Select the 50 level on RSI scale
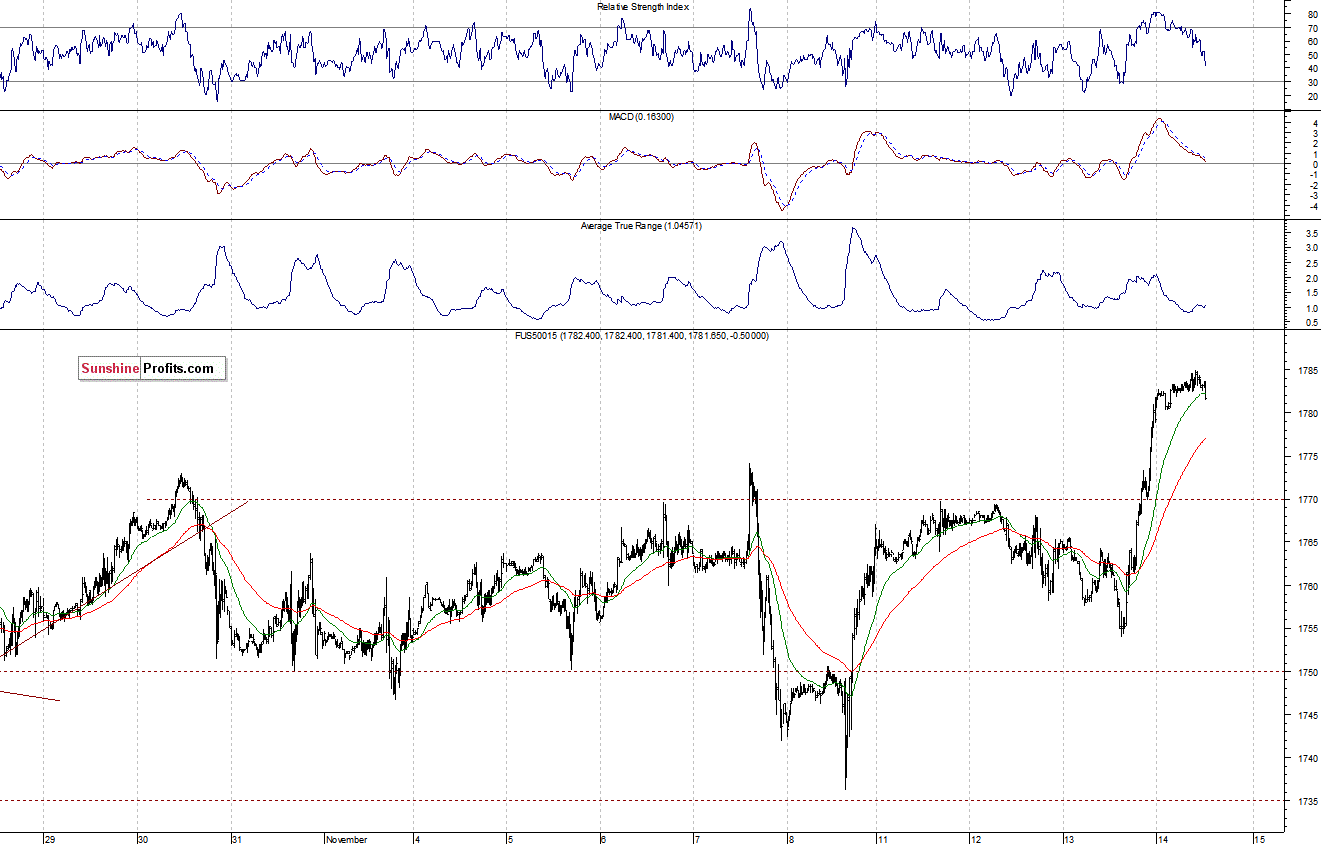1321x844 pixels. pyautogui.click(x=1312, y=55)
